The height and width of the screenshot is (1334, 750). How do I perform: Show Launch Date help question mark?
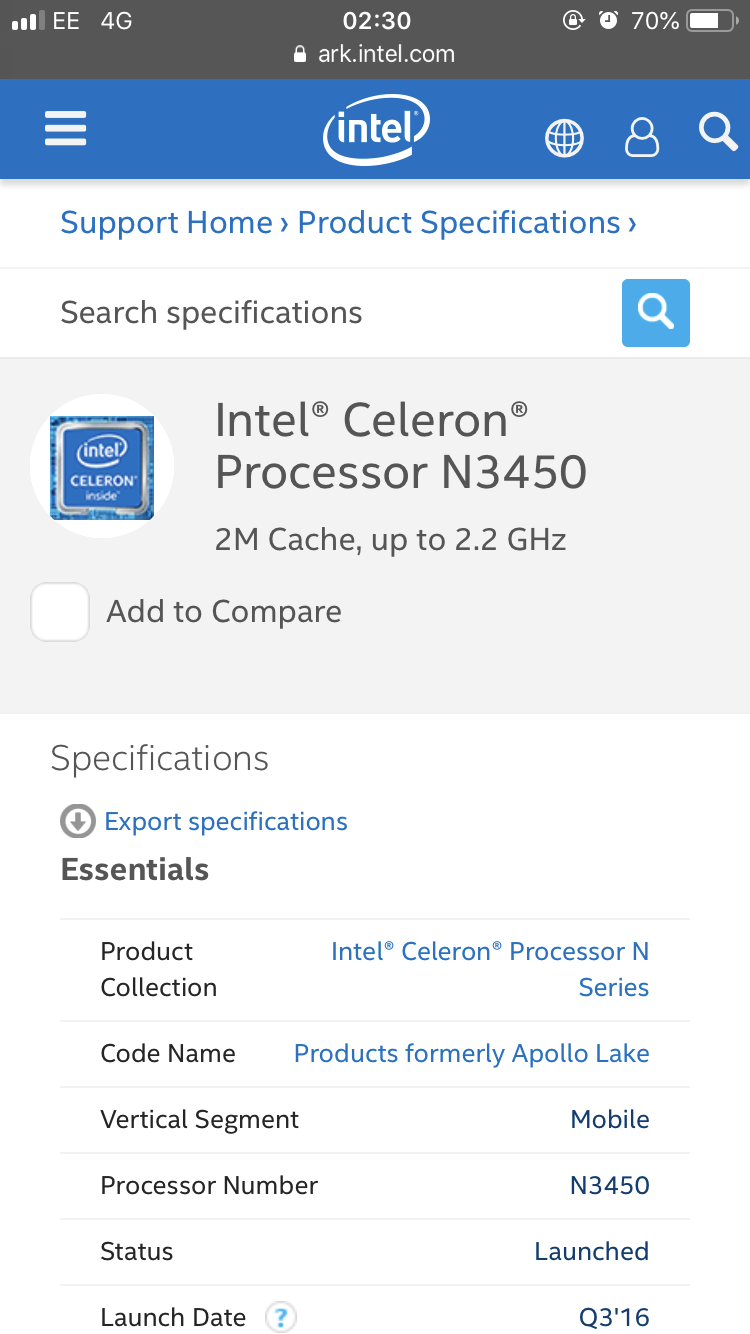tap(281, 1317)
